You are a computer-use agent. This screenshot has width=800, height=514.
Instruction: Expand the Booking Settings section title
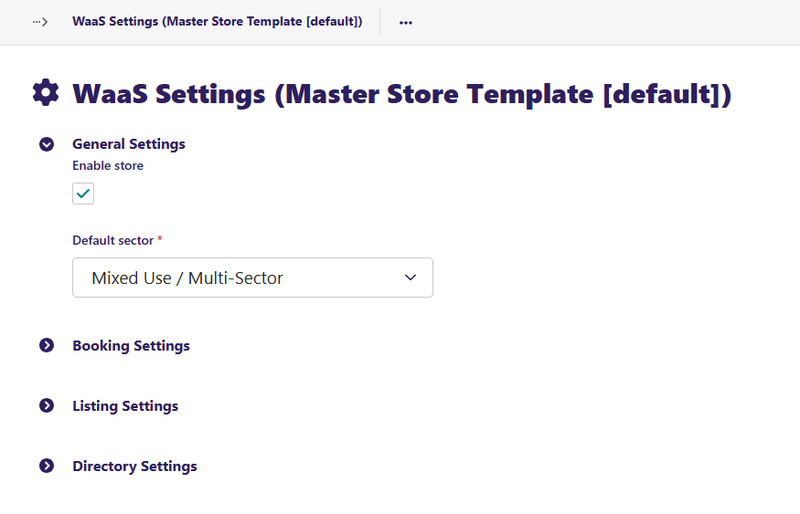pyautogui.click(x=131, y=346)
